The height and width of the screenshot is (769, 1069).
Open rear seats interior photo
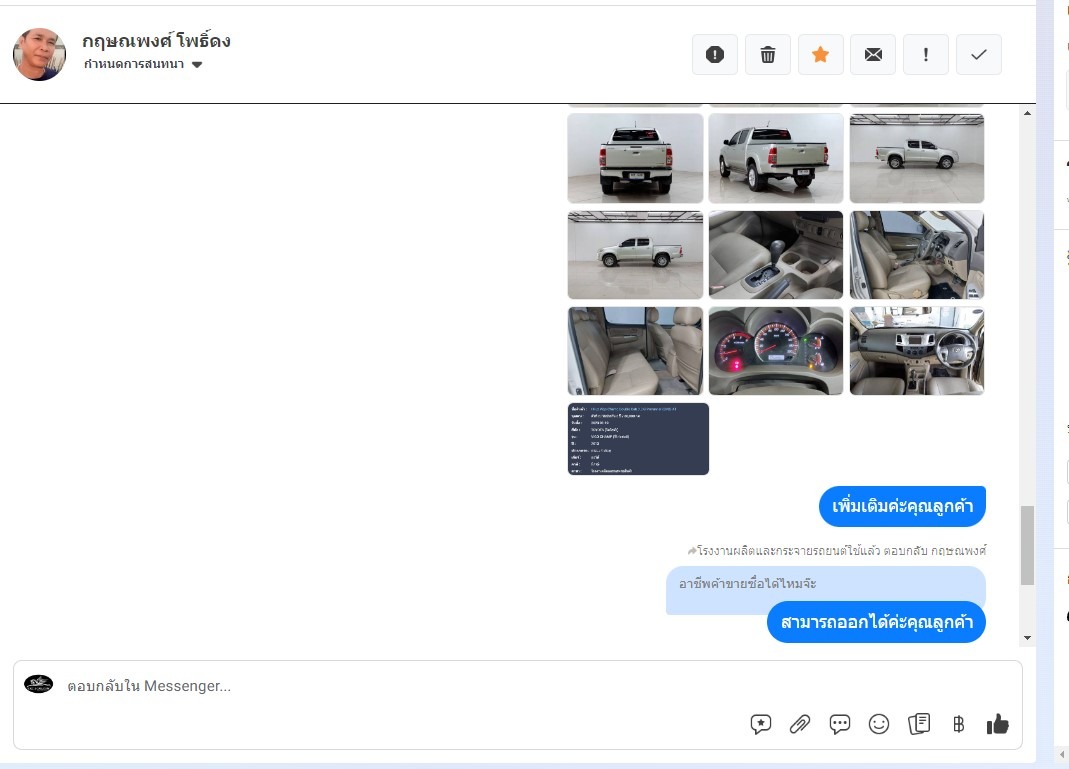point(635,351)
